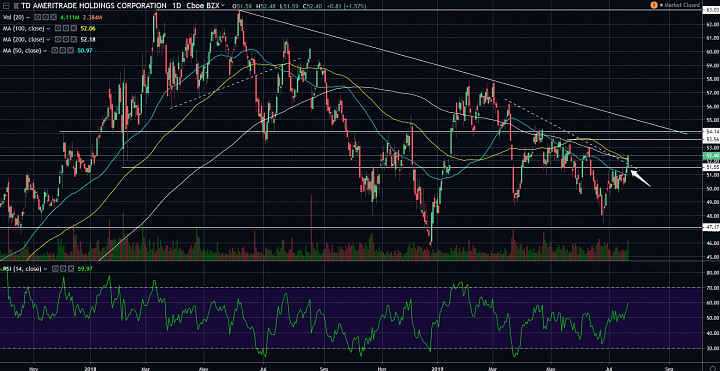Hide the MA (100, close) line with its eye icon

(58, 28)
